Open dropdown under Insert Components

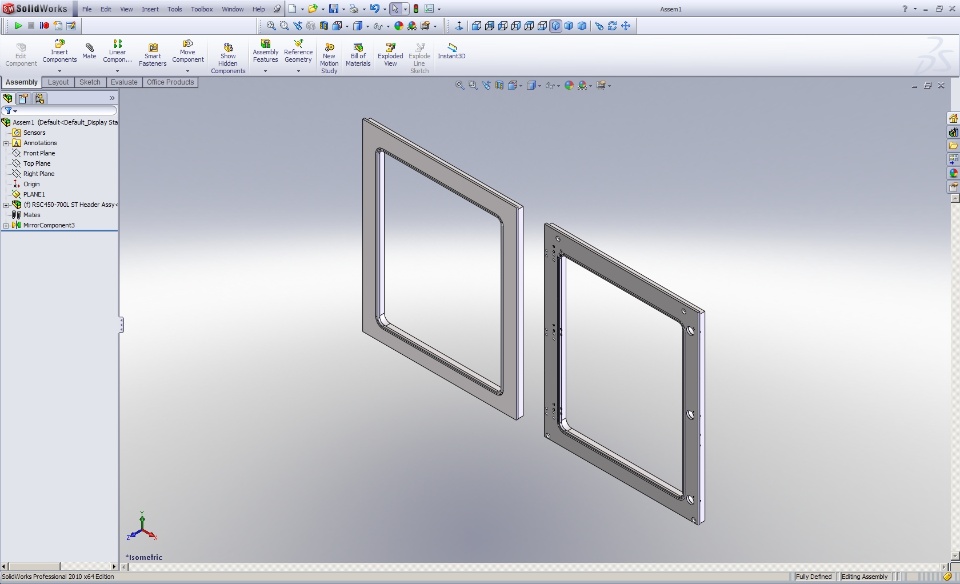[x=59, y=71]
